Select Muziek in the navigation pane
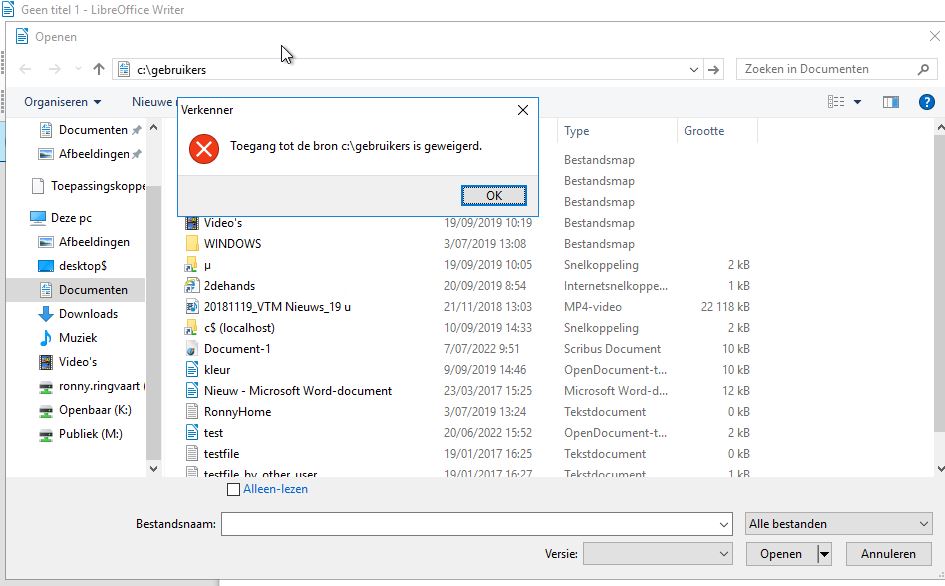Viewport: 945px width, 586px height. click(x=78, y=338)
